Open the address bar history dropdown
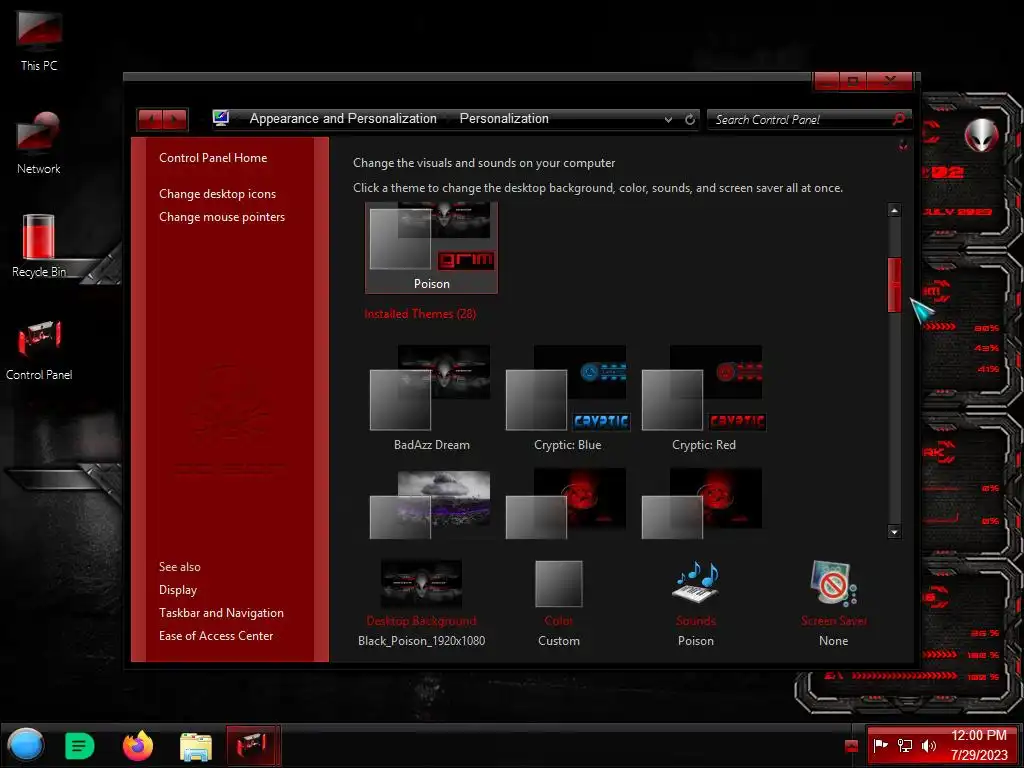The height and width of the screenshot is (768, 1024). coord(668,120)
